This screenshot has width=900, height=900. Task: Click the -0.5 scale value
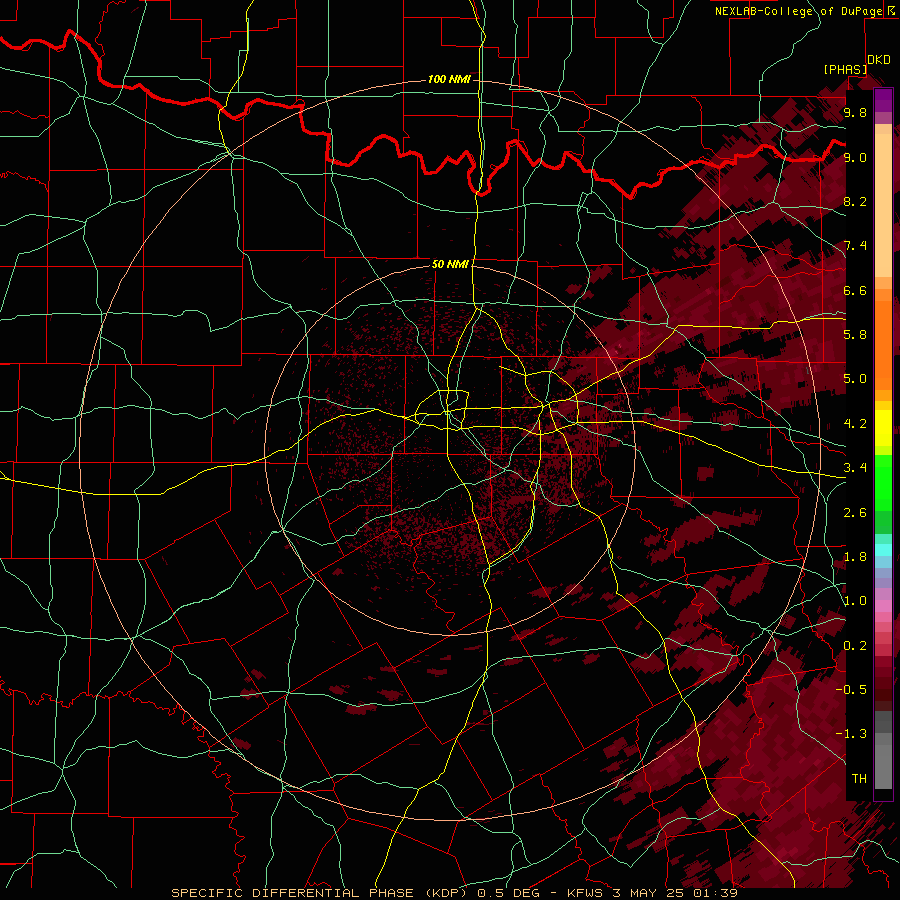point(851,690)
